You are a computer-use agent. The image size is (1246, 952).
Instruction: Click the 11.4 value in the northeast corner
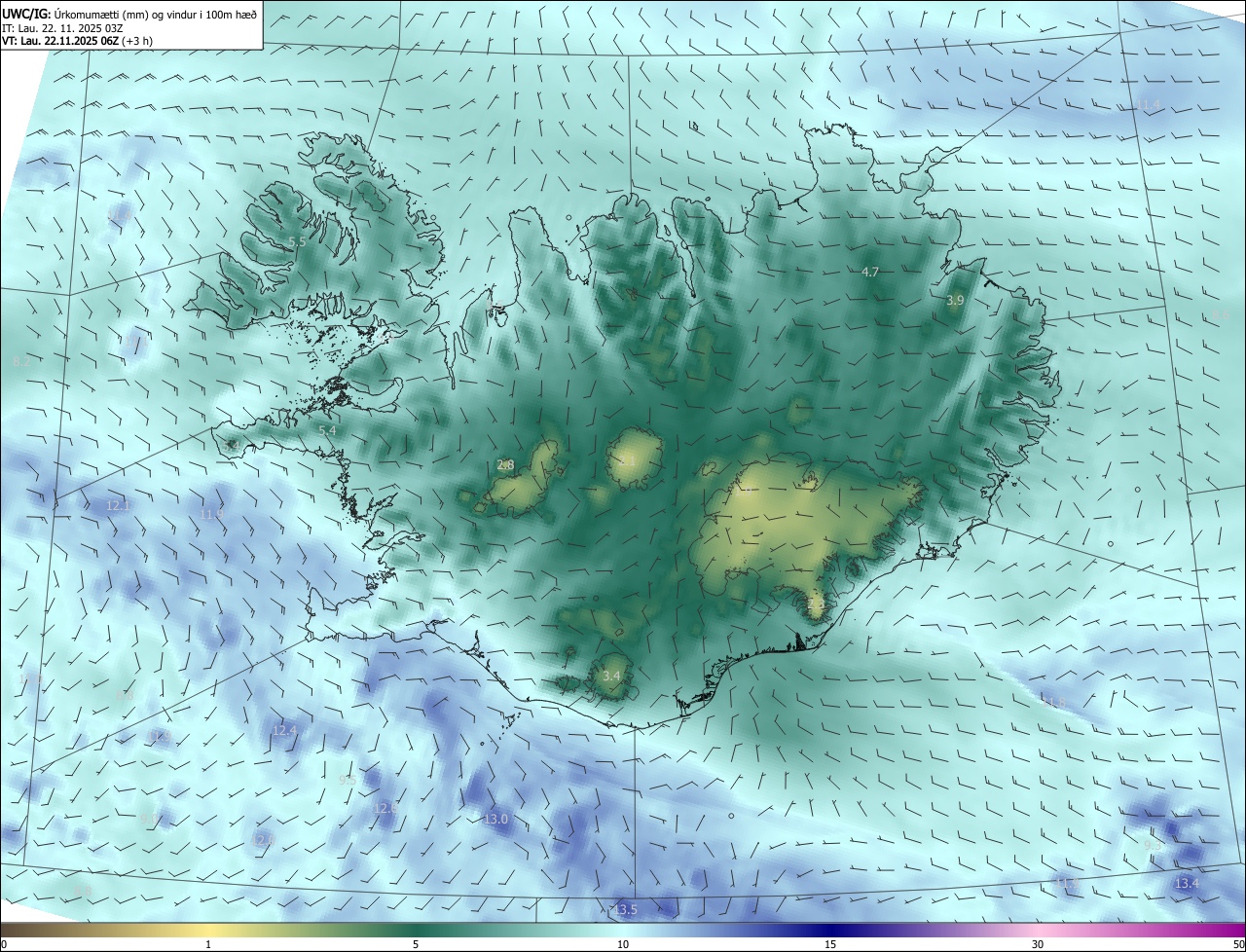[1149, 104]
